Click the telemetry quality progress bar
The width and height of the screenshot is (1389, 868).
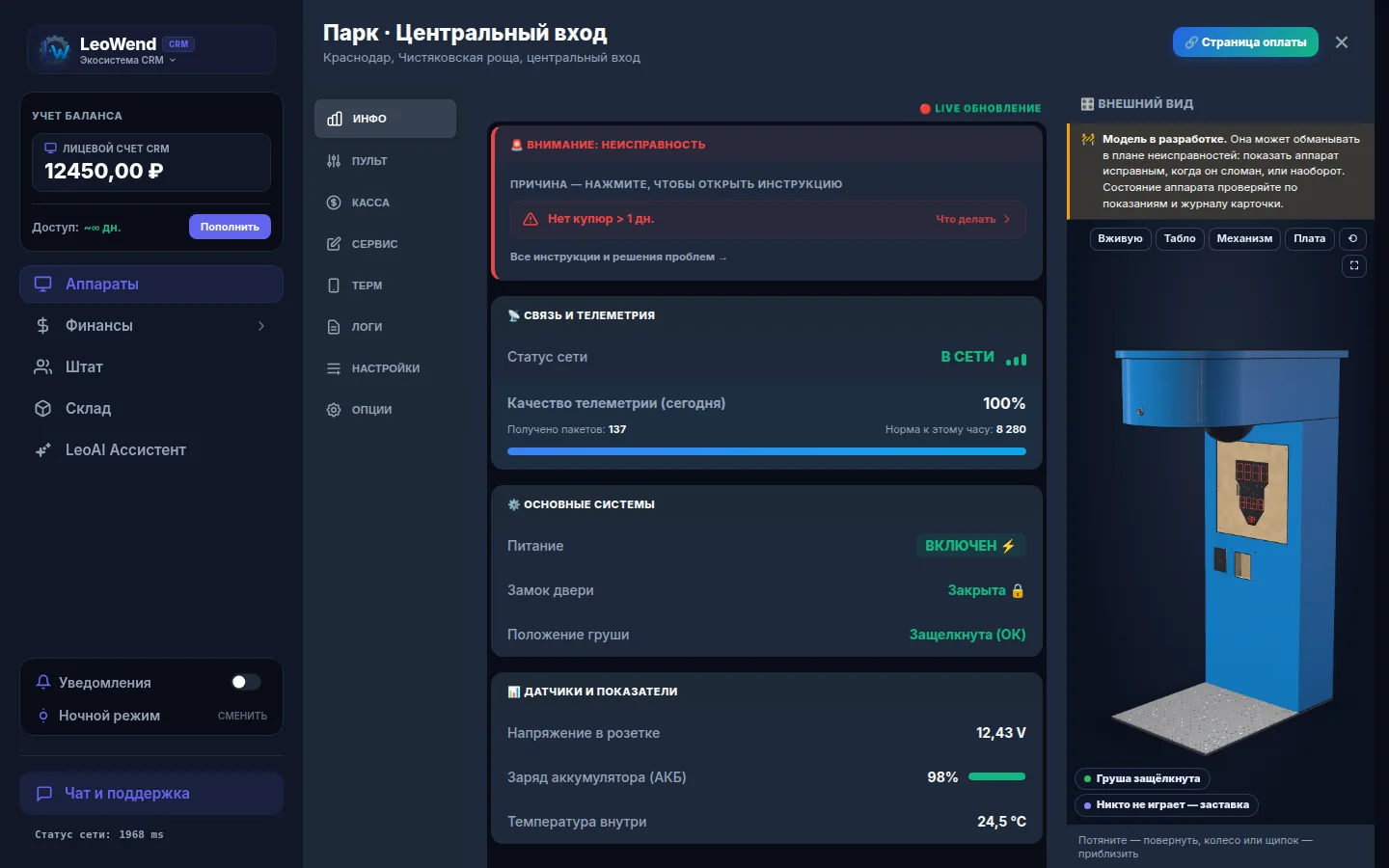[767, 450]
